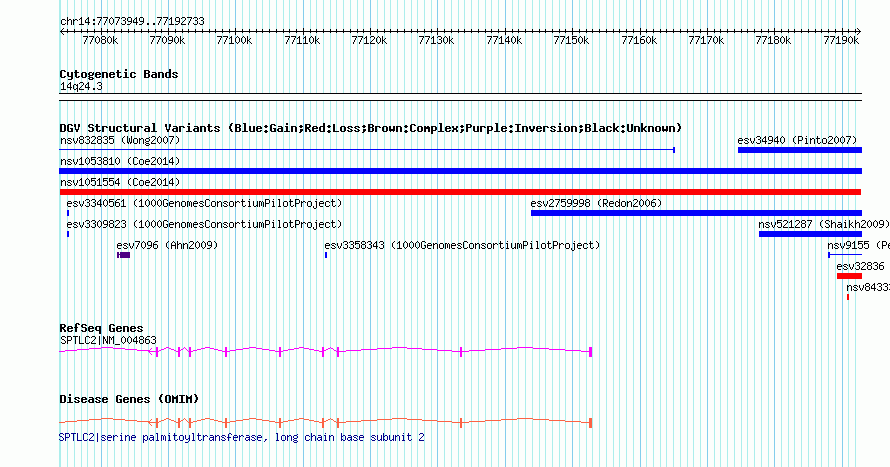Click the blue esv34940 gain bar
Screen dimensions: 890x467
(x=800, y=150)
